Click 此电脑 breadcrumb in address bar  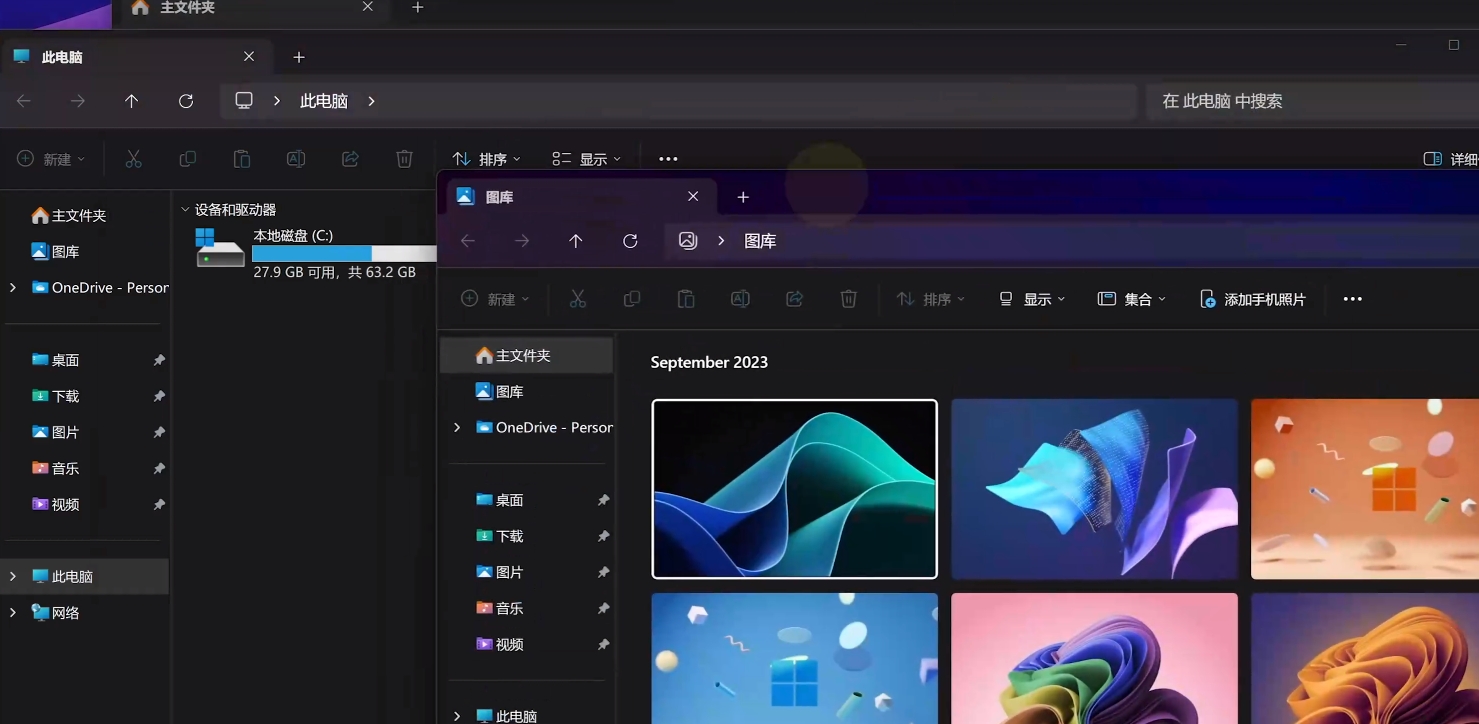324,101
